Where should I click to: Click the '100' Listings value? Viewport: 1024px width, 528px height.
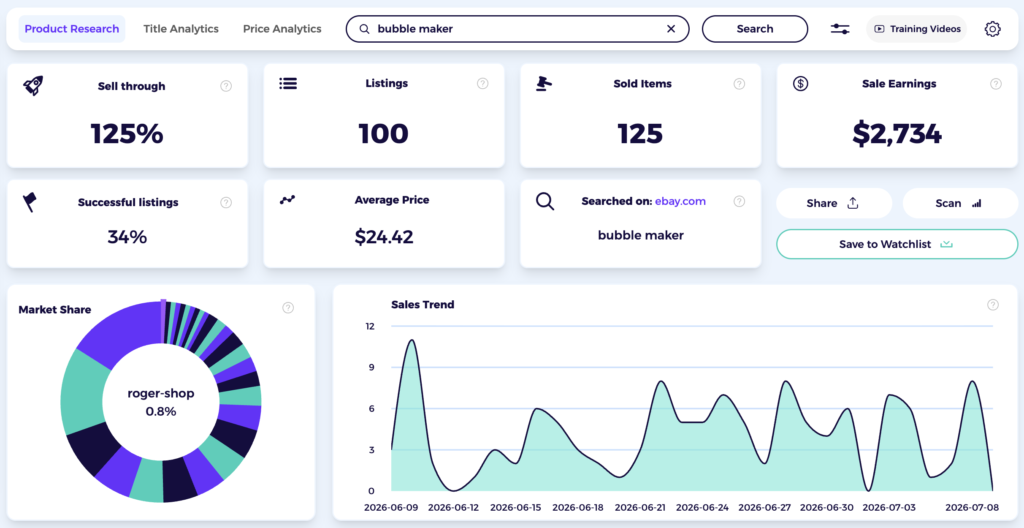[x=384, y=133]
